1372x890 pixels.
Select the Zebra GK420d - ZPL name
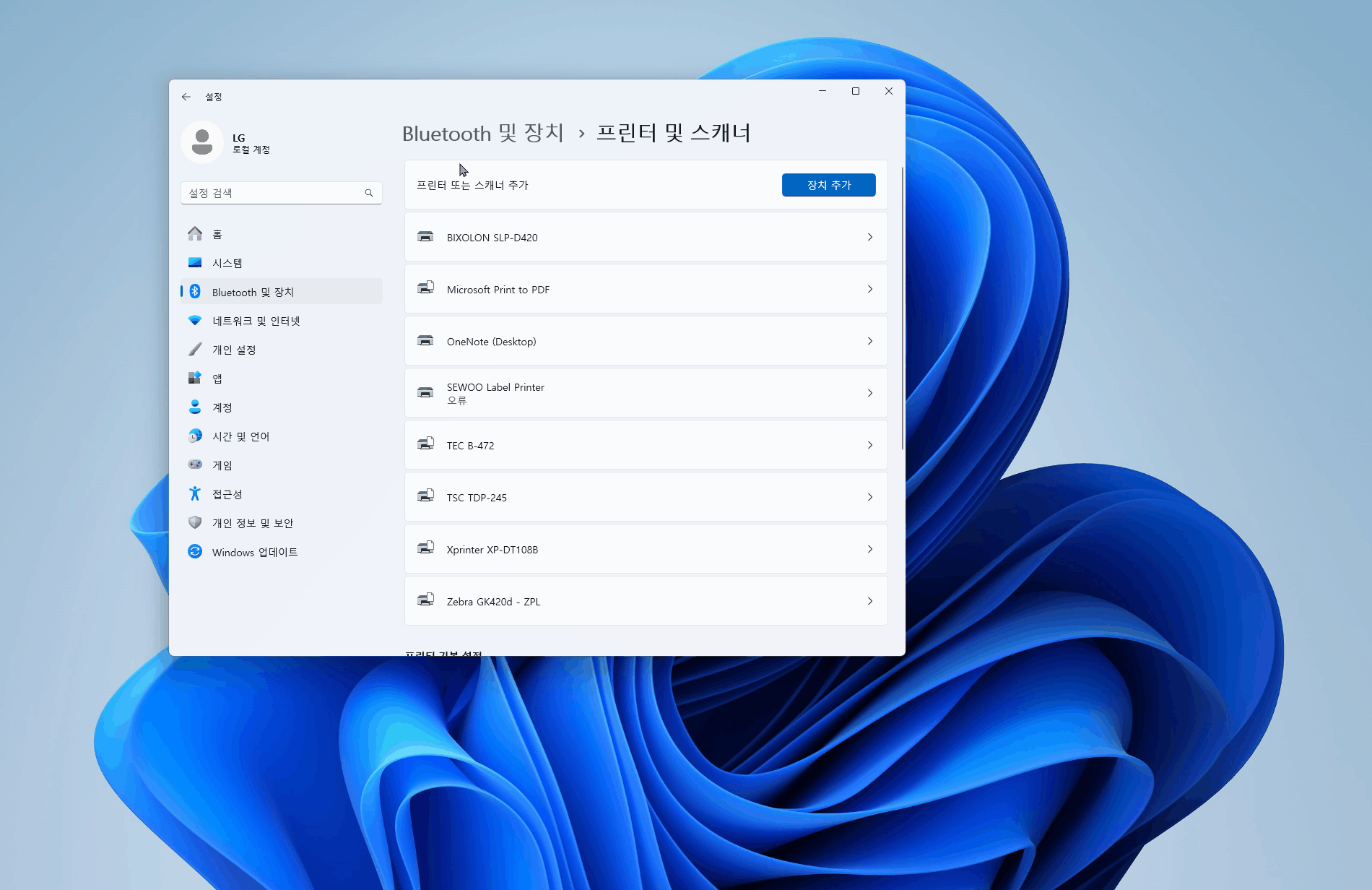point(494,602)
